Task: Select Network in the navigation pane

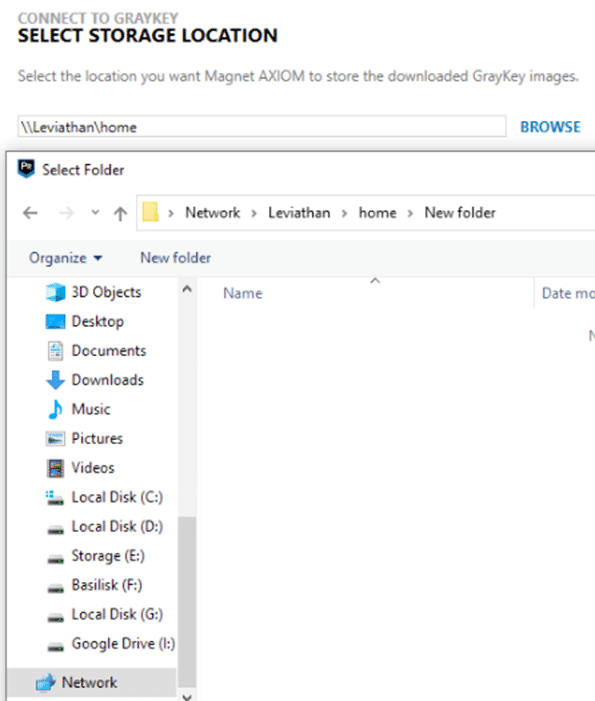Action: 89,683
